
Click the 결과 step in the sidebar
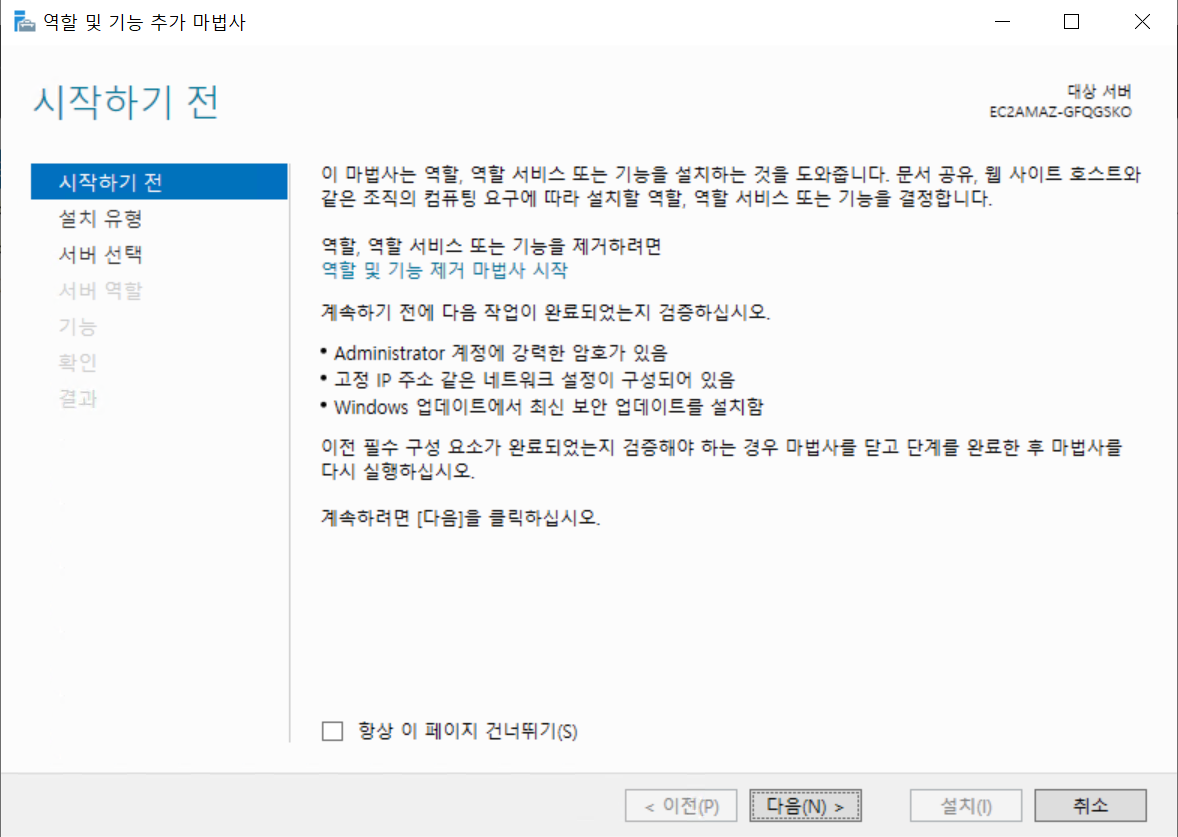(x=78, y=398)
